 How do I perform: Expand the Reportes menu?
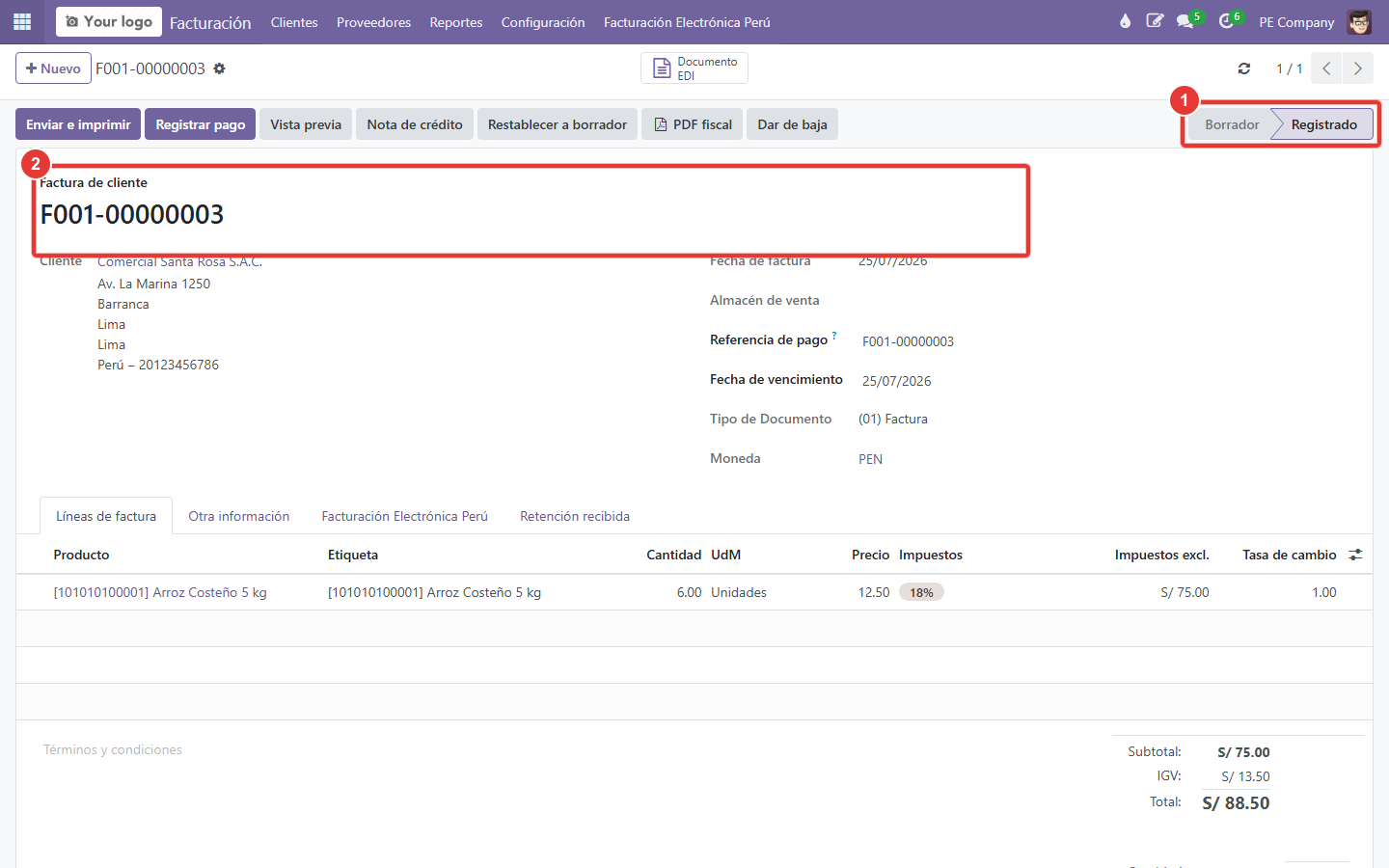[456, 22]
